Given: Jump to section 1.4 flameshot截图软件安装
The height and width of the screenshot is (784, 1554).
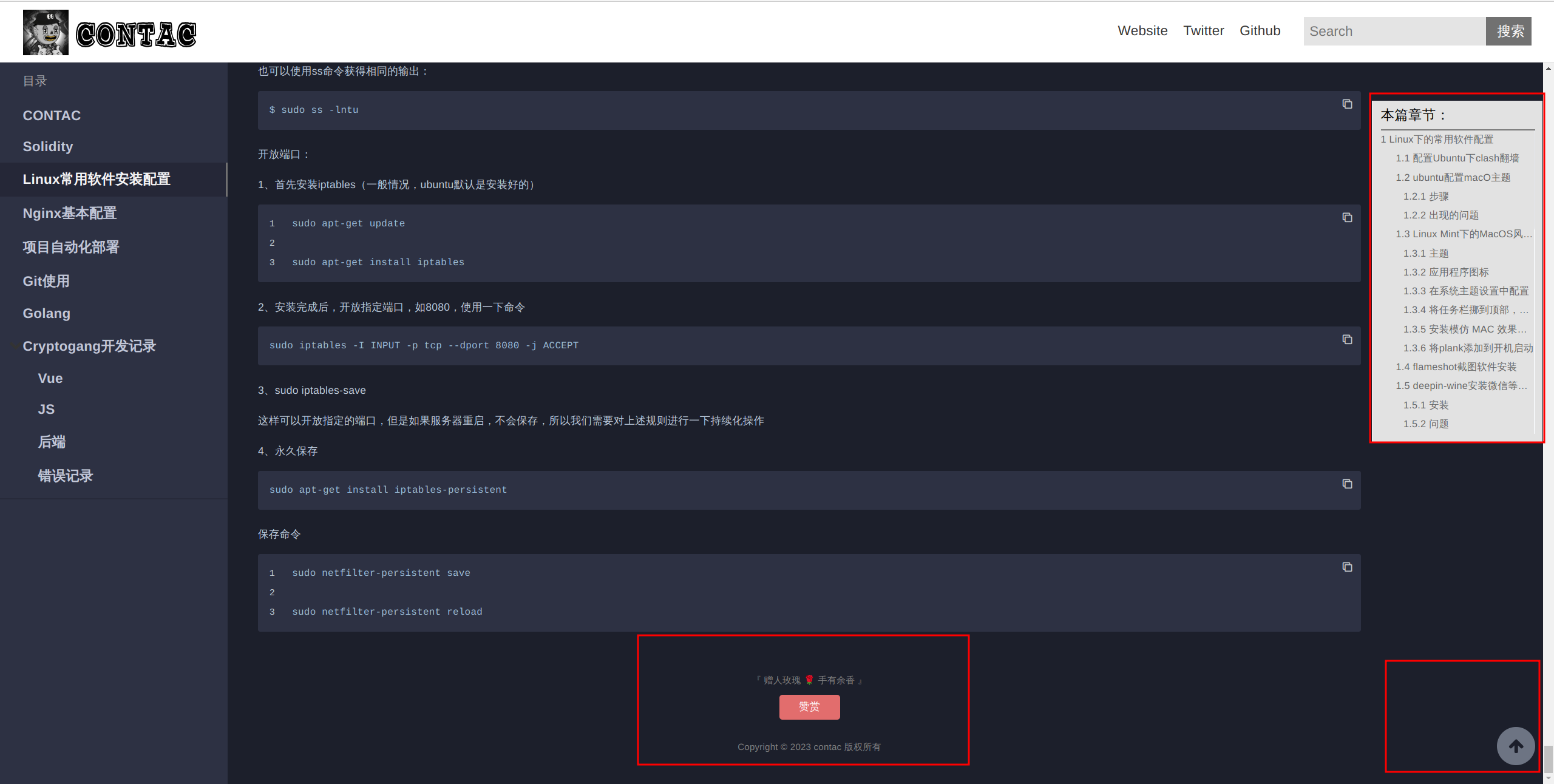Looking at the screenshot, I should click(x=1456, y=367).
